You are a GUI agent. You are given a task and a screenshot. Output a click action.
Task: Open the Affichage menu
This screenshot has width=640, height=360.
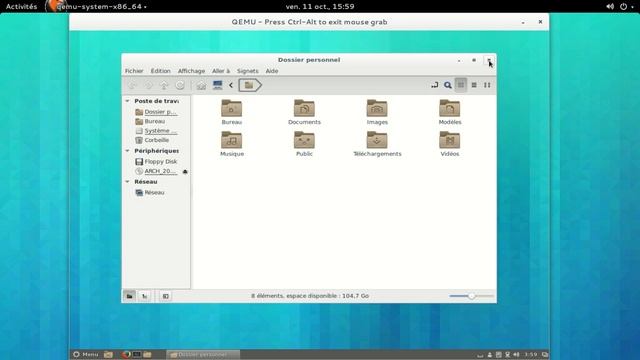pos(191,71)
